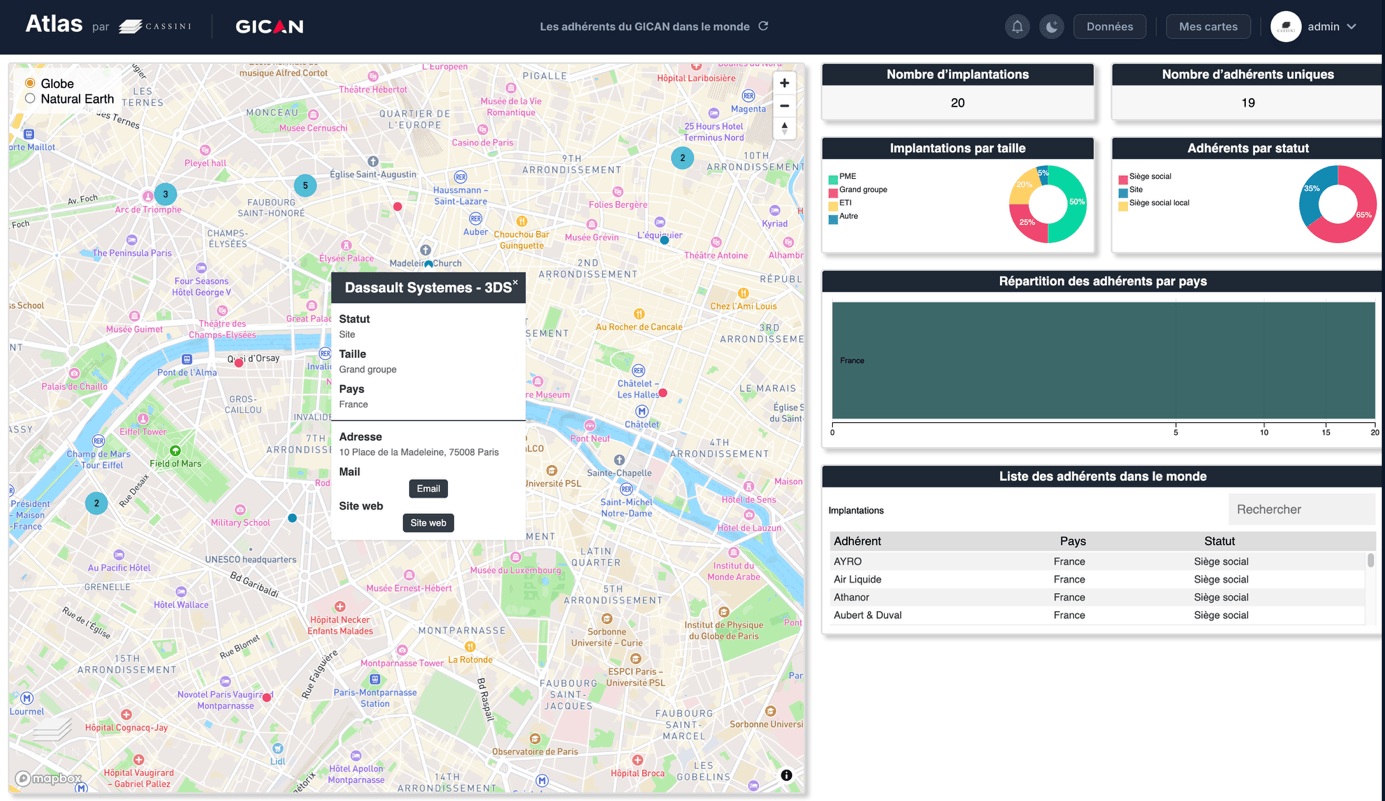Select the Globe projection radio button

tap(30, 83)
